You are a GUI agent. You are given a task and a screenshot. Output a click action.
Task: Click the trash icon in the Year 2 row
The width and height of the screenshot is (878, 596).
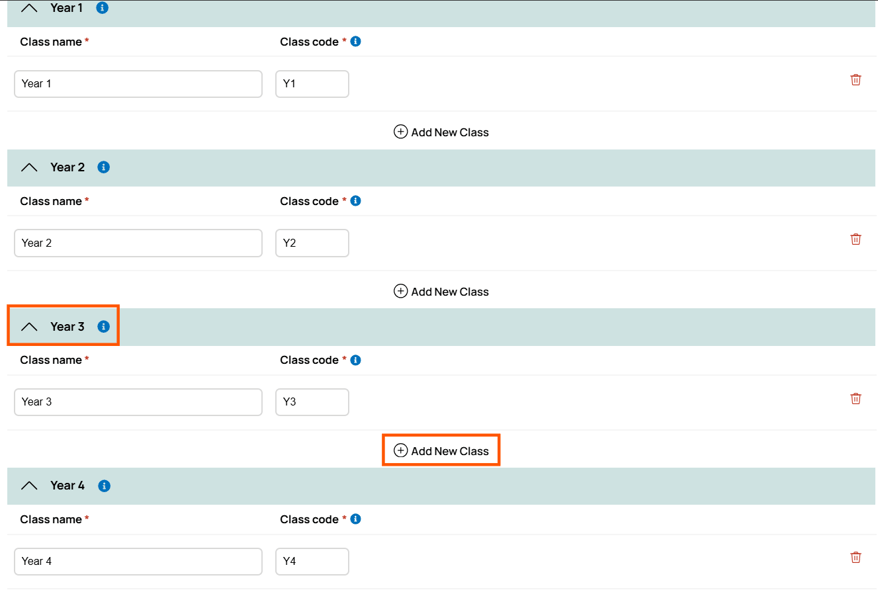(x=856, y=239)
